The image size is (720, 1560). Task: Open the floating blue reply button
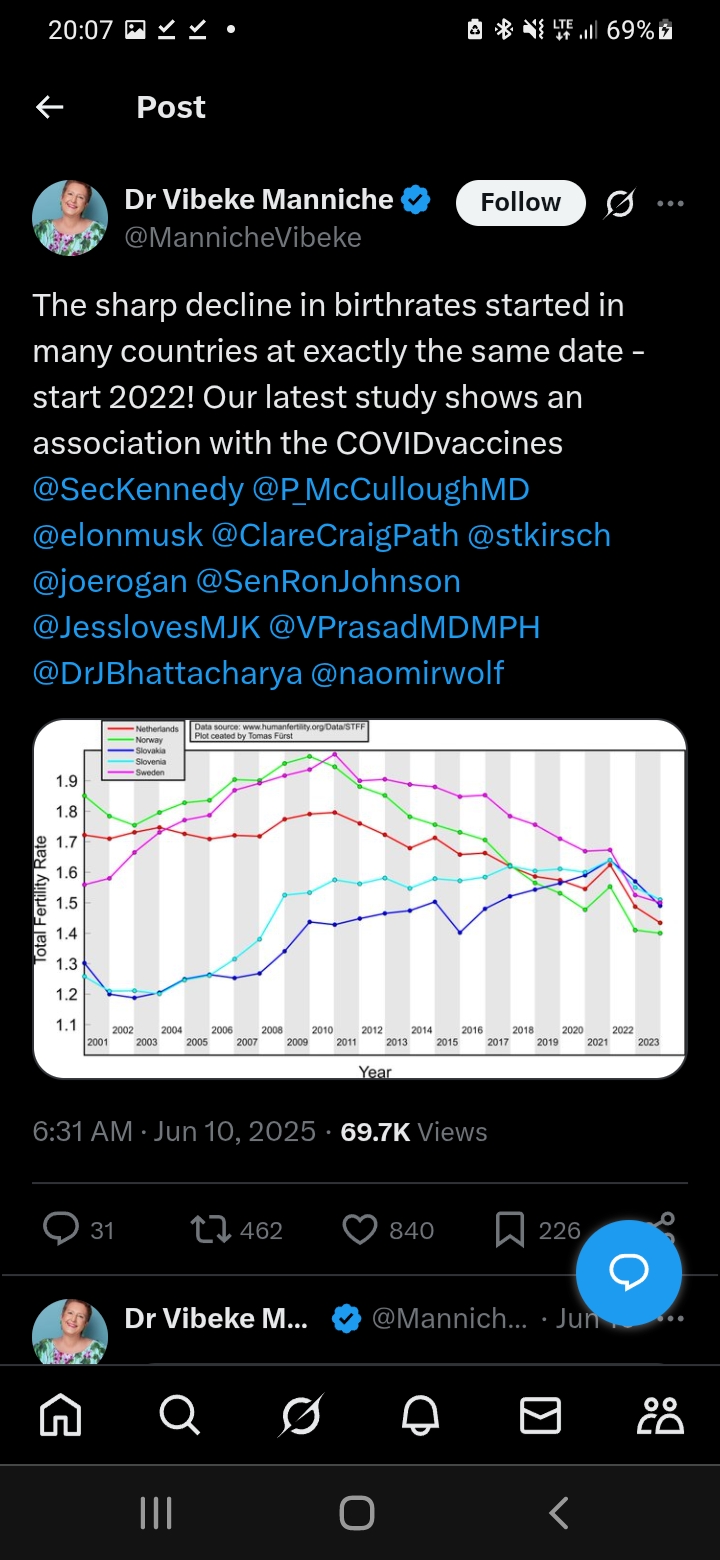(629, 1273)
